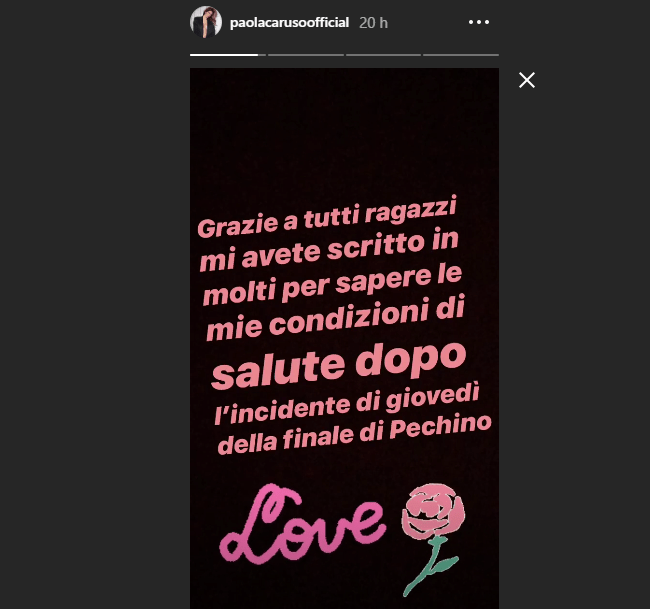Click the 'mi avete scritto in' line

[x=329, y=249]
